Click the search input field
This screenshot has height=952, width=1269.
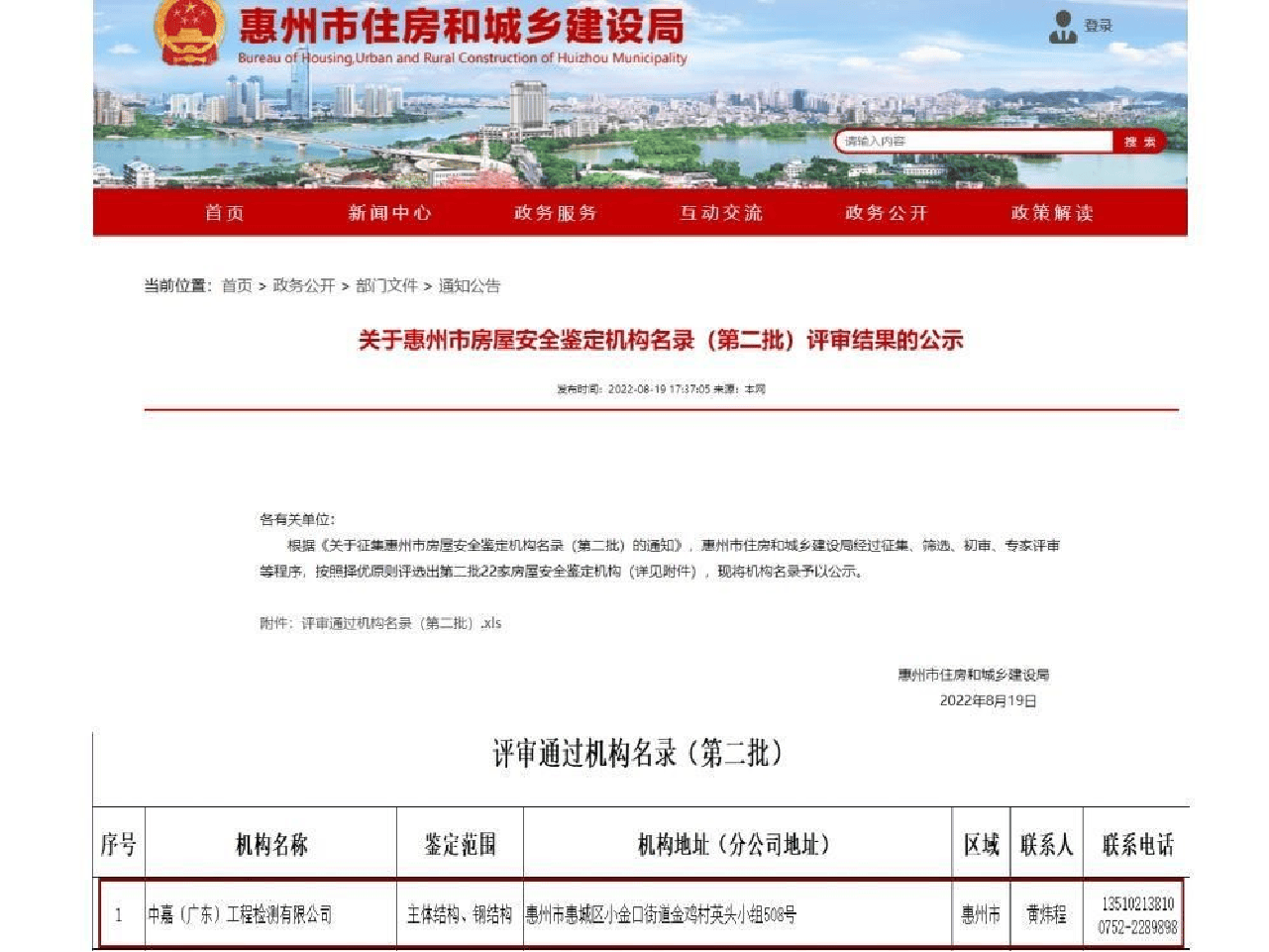click(x=973, y=142)
